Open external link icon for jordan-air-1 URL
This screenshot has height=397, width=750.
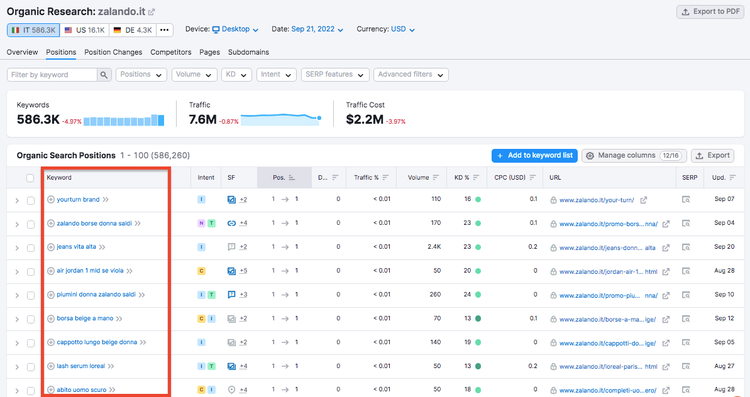666,271
